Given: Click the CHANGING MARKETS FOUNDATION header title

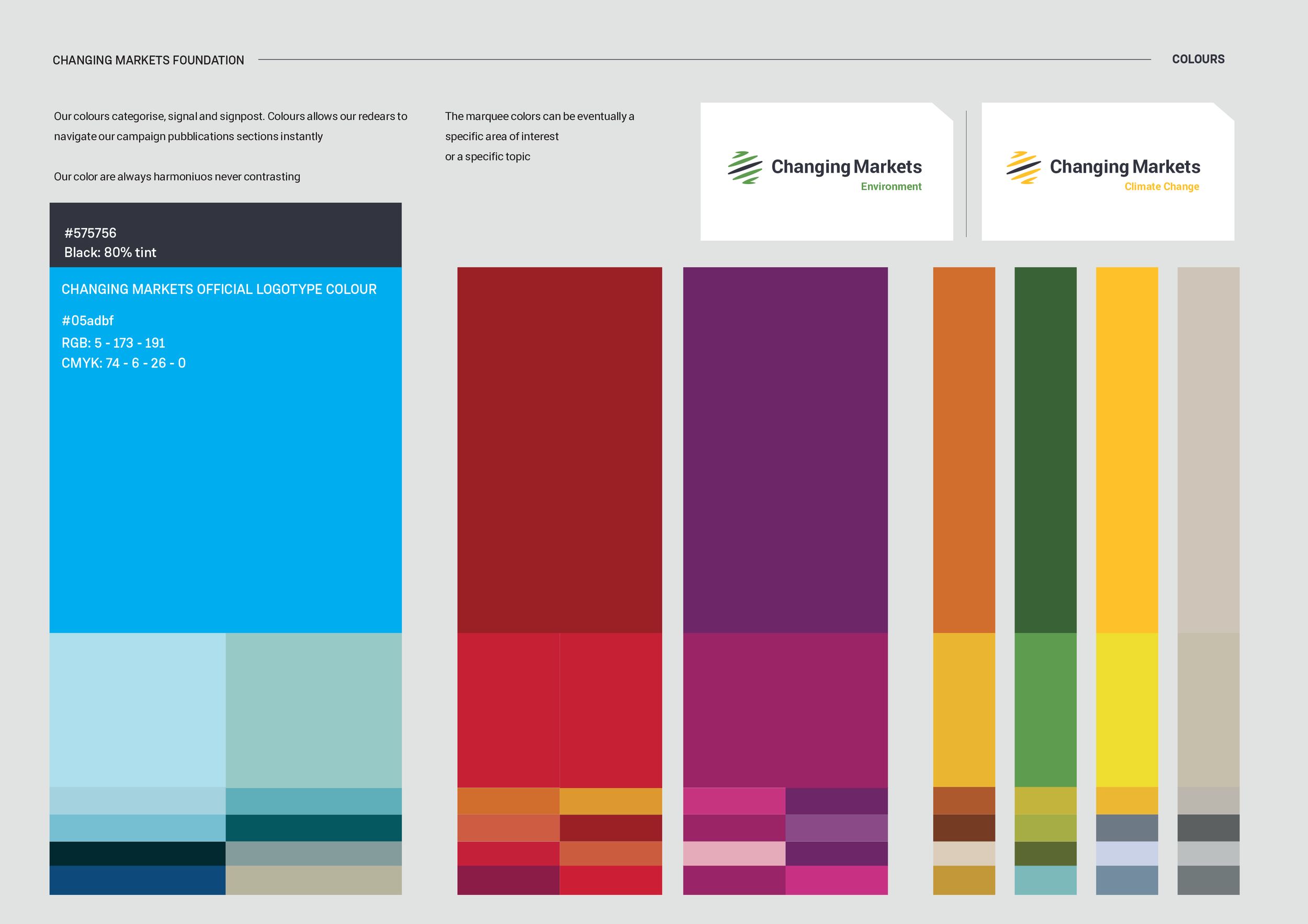Looking at the screenshot, I should [x=148, y=60].
